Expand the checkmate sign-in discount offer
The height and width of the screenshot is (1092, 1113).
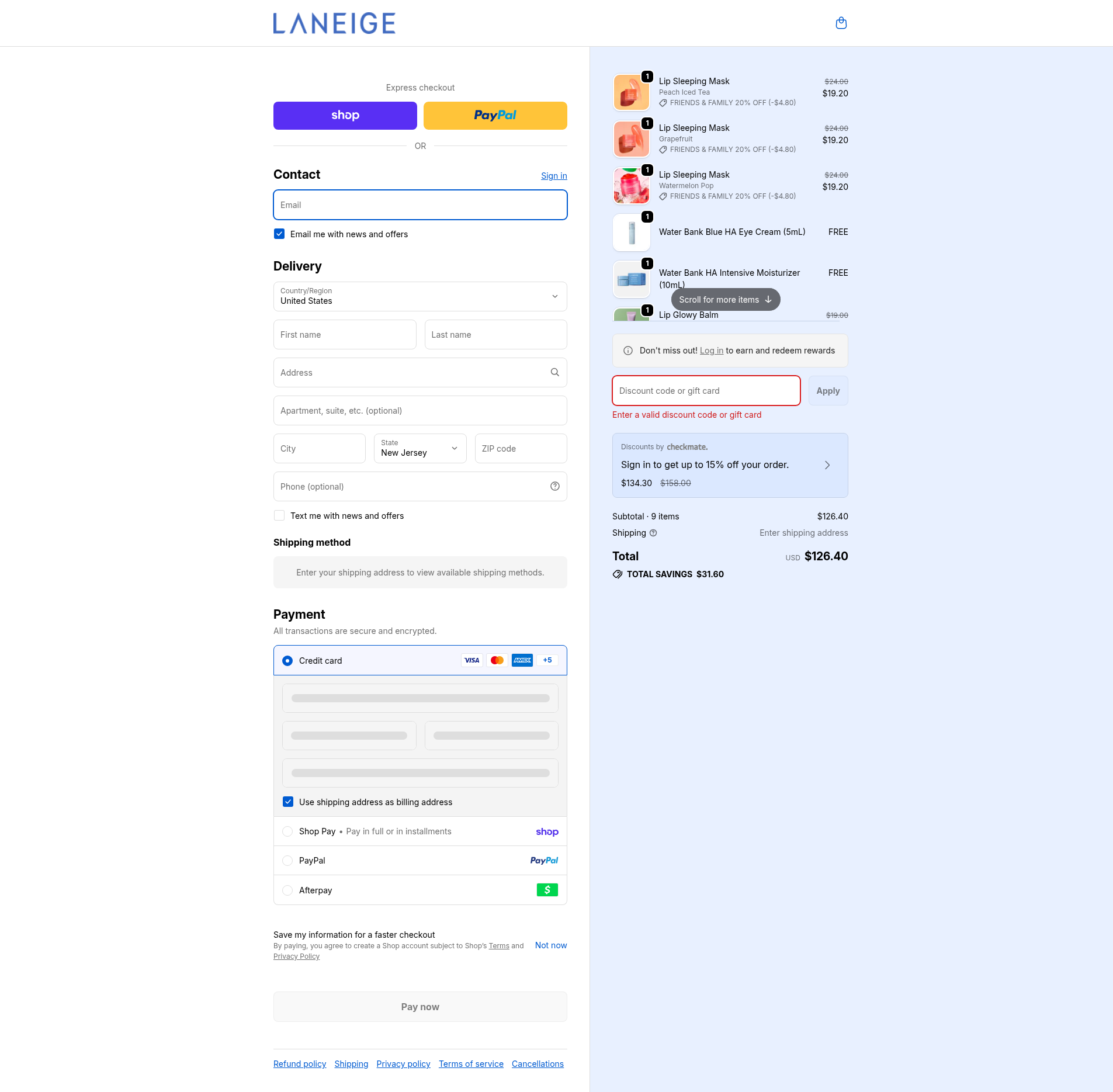click(827, 465)
